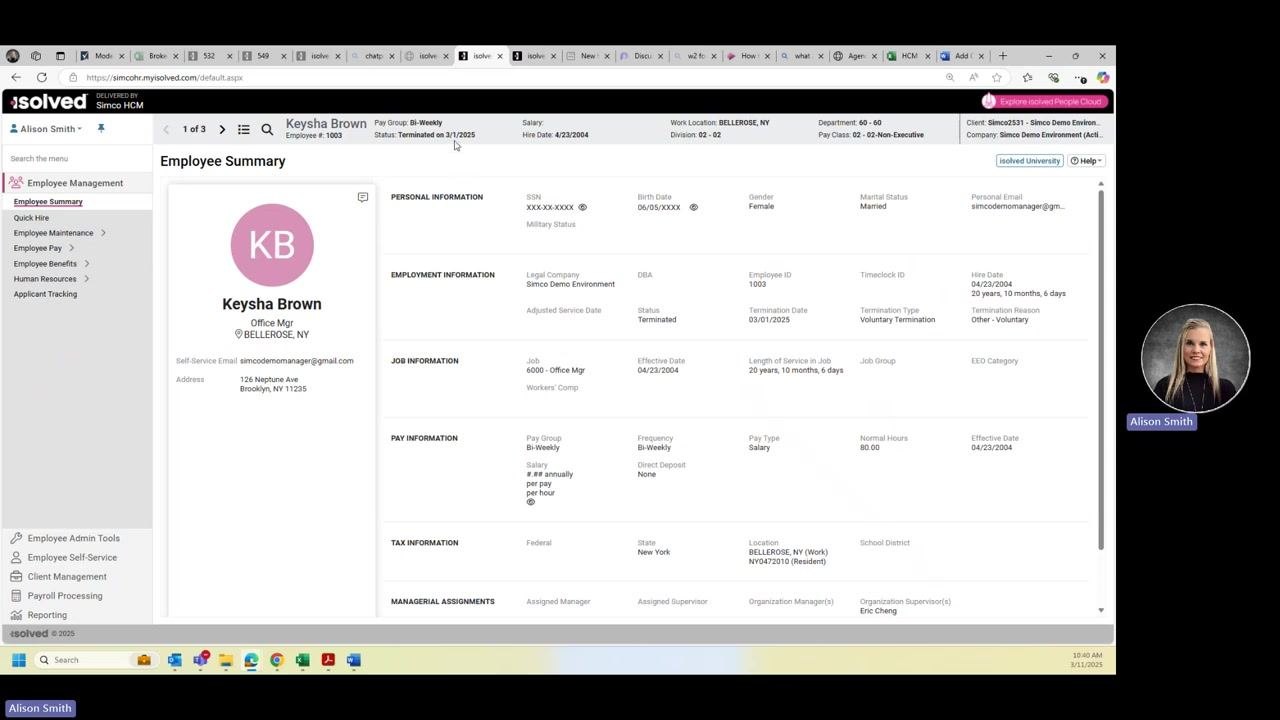Click the Search the menu field
This screenshot has height=720, width=1280.
[78, 159]
